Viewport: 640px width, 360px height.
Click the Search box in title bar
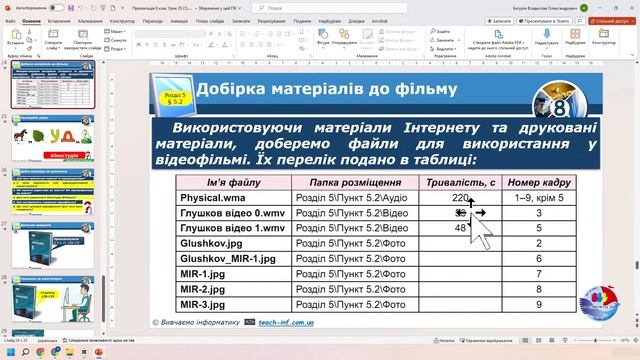[x=330, y=8]
